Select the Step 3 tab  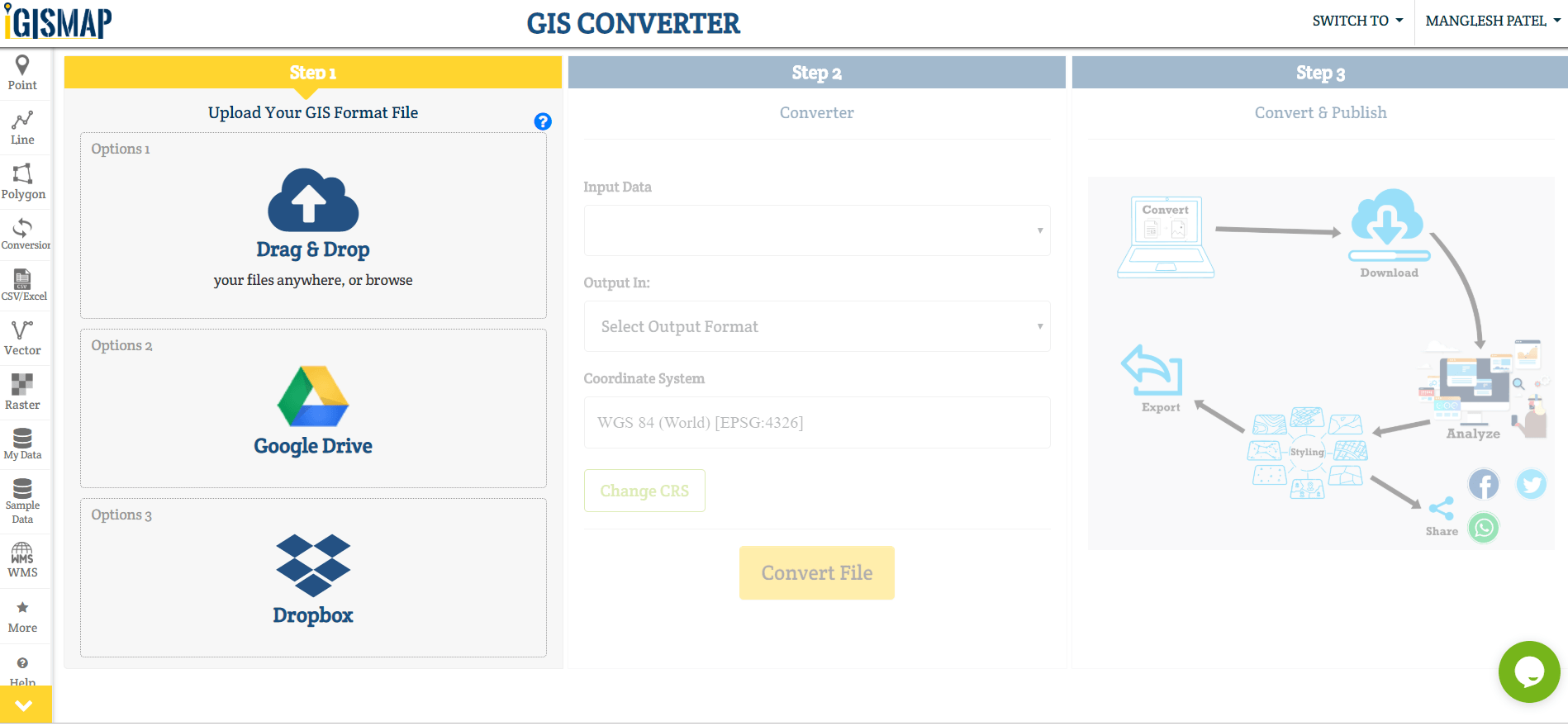[1320, 73]
